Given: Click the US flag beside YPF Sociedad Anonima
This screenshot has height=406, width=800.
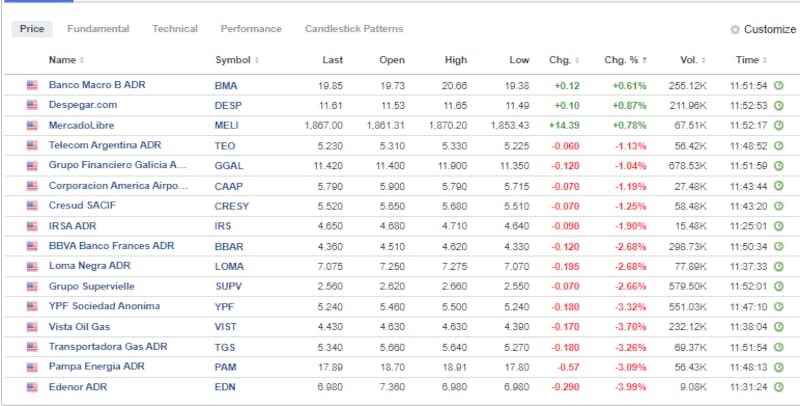Looking at the screenshot, I should [32, 306].
